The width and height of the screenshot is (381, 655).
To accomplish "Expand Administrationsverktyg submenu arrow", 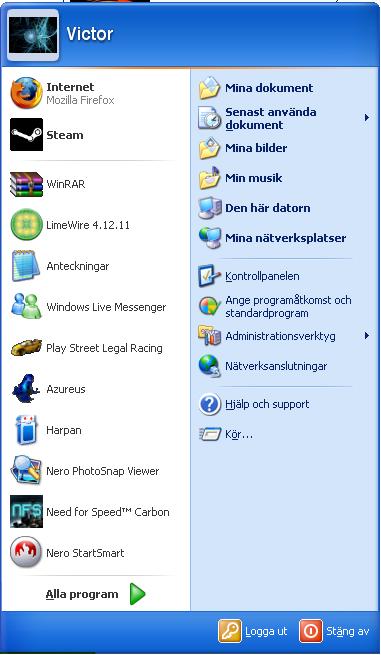I will (366, 335).
